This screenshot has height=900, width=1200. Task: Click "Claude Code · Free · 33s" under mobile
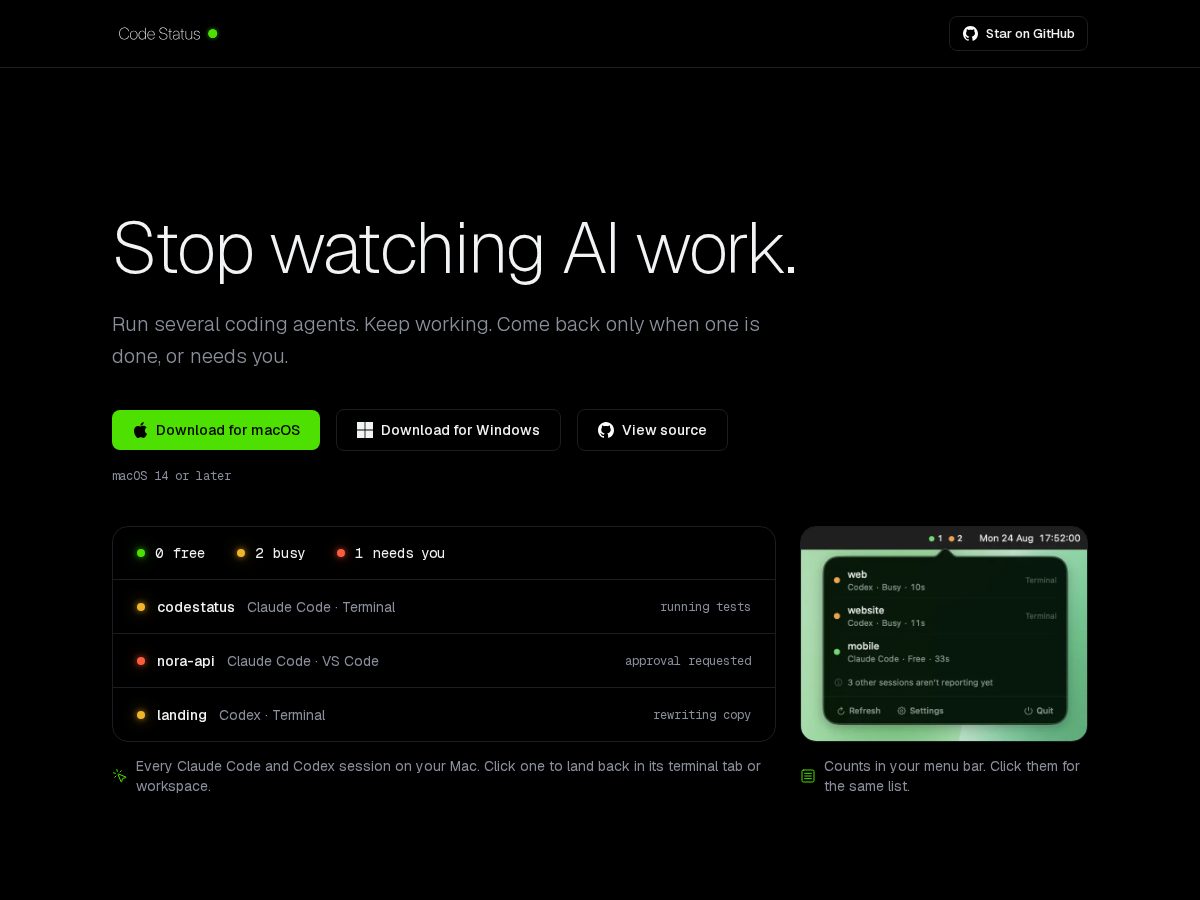point(898,659)
